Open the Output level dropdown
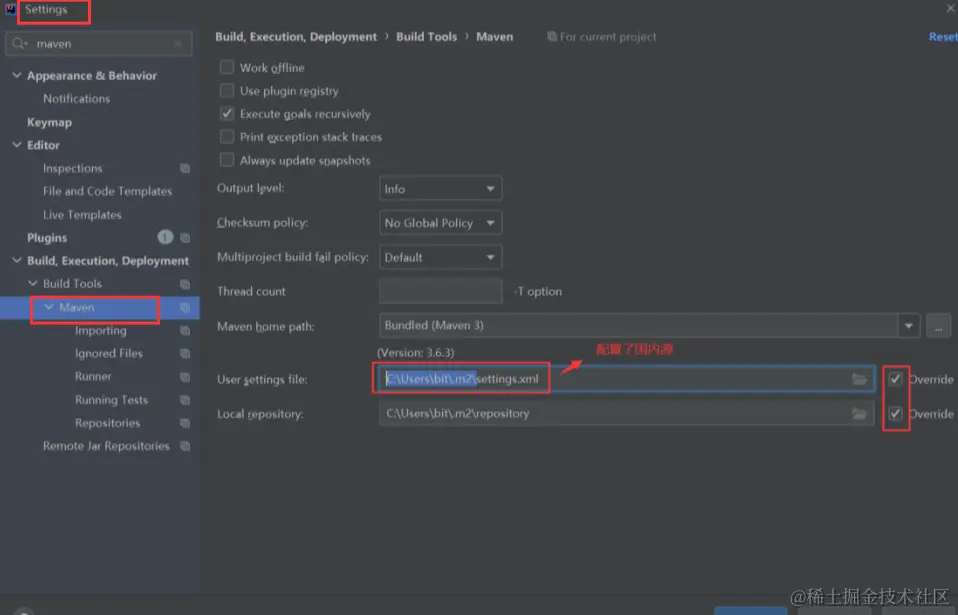Image resolution: width=958 pixels, height=615 pixels. pos(440,189)
